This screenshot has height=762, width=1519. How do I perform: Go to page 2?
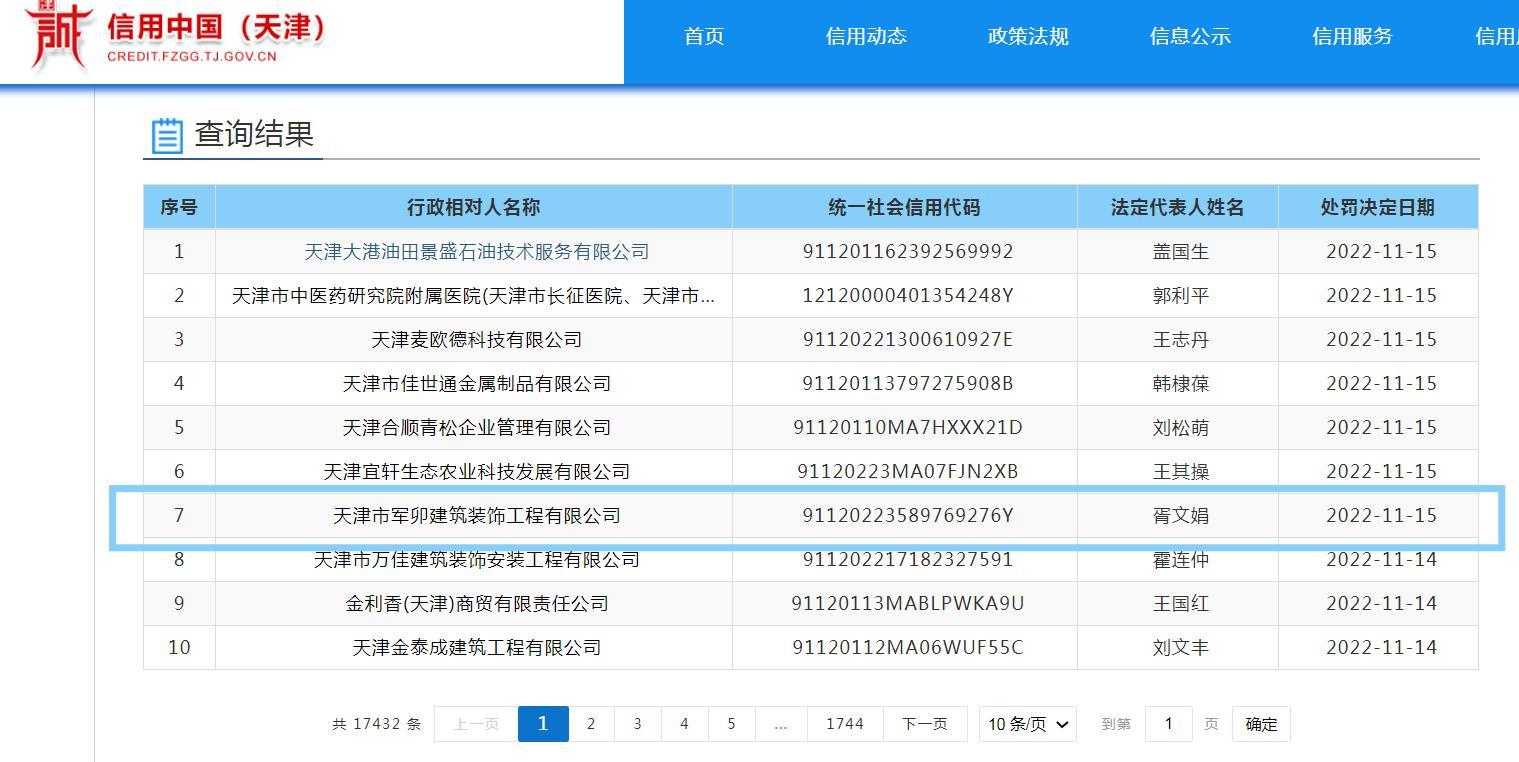(x=591, y=724)
